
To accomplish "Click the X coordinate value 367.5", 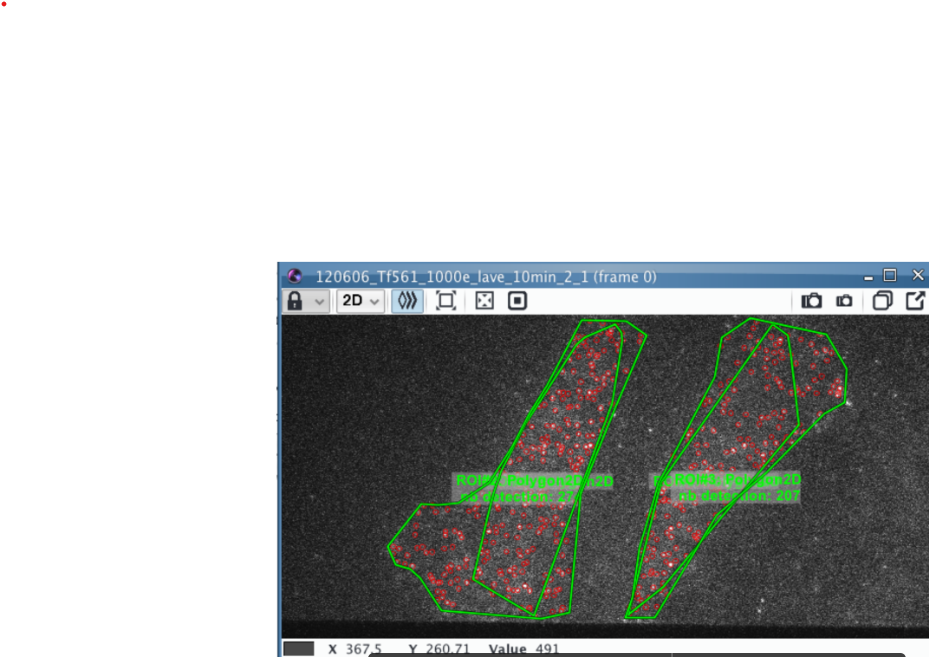I will click(363, 649).
